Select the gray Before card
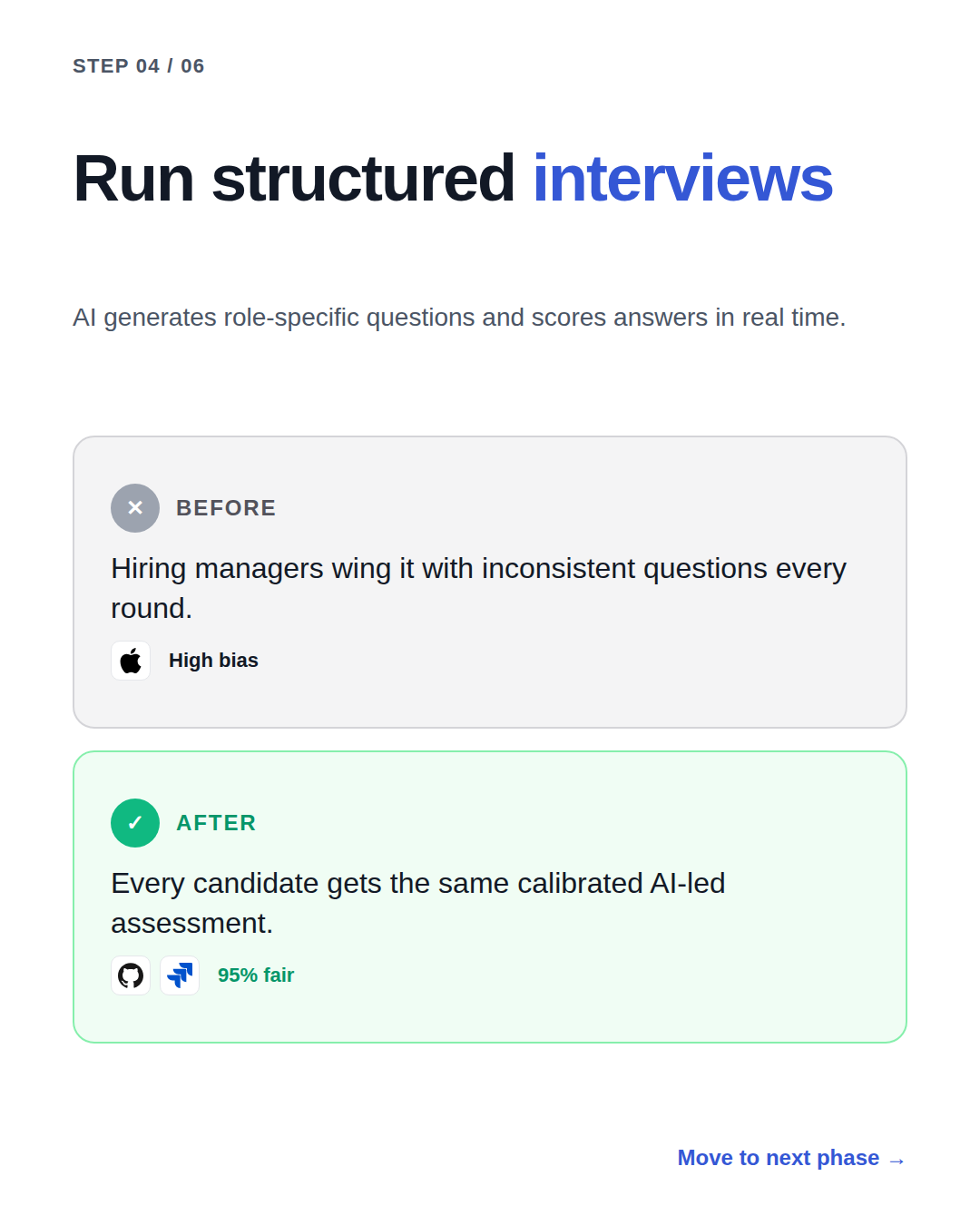Screen dimensions: 980x1225 tap(490, 583)
